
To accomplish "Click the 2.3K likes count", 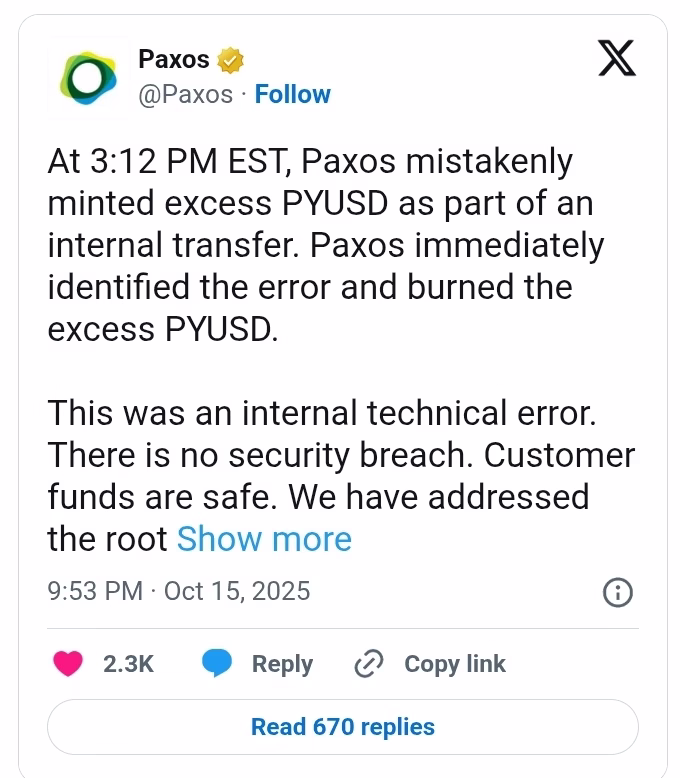I will coord(128,663).
